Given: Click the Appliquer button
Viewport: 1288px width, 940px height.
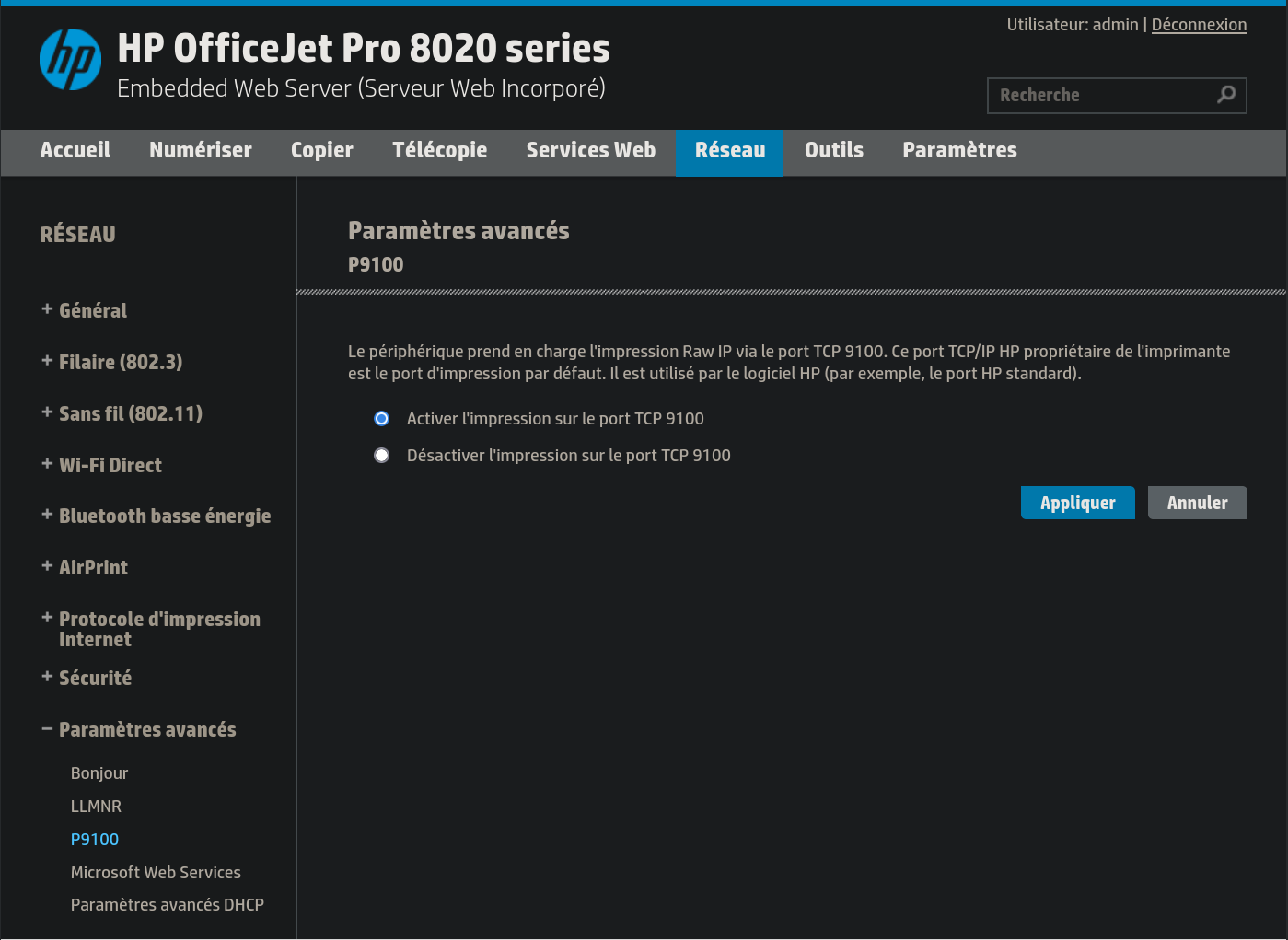Looking at the screenshot, I should [1078, 503].
